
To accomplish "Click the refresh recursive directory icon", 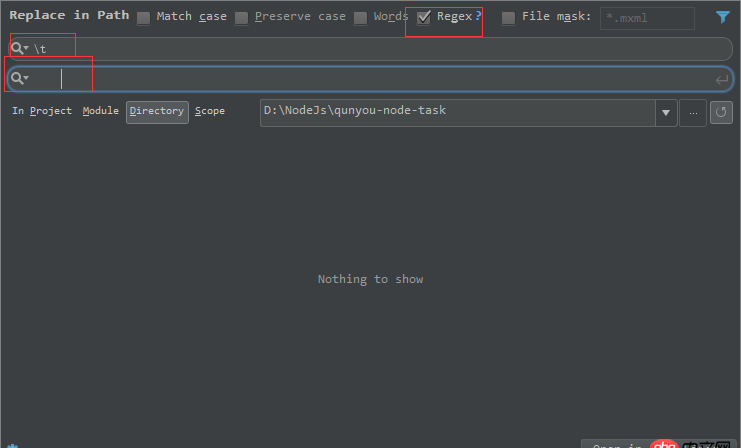I will coord(721,112).
